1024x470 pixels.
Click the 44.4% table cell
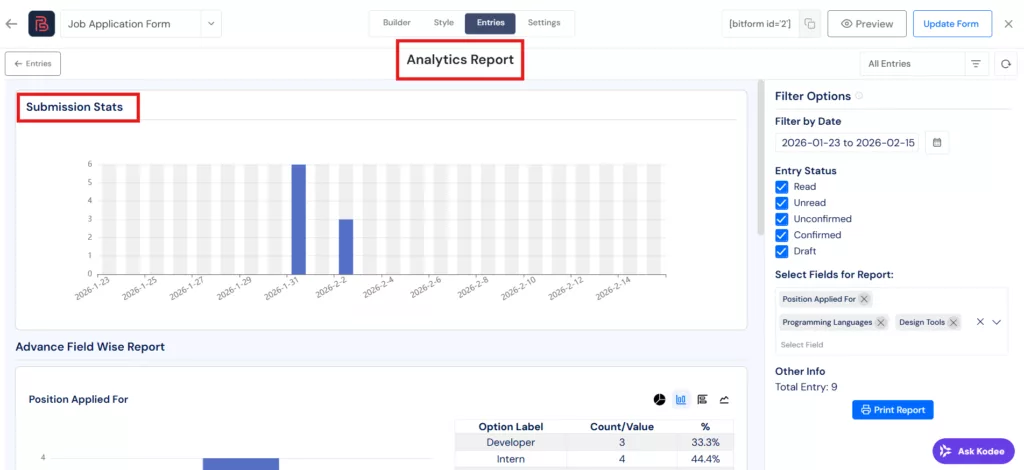705,459
